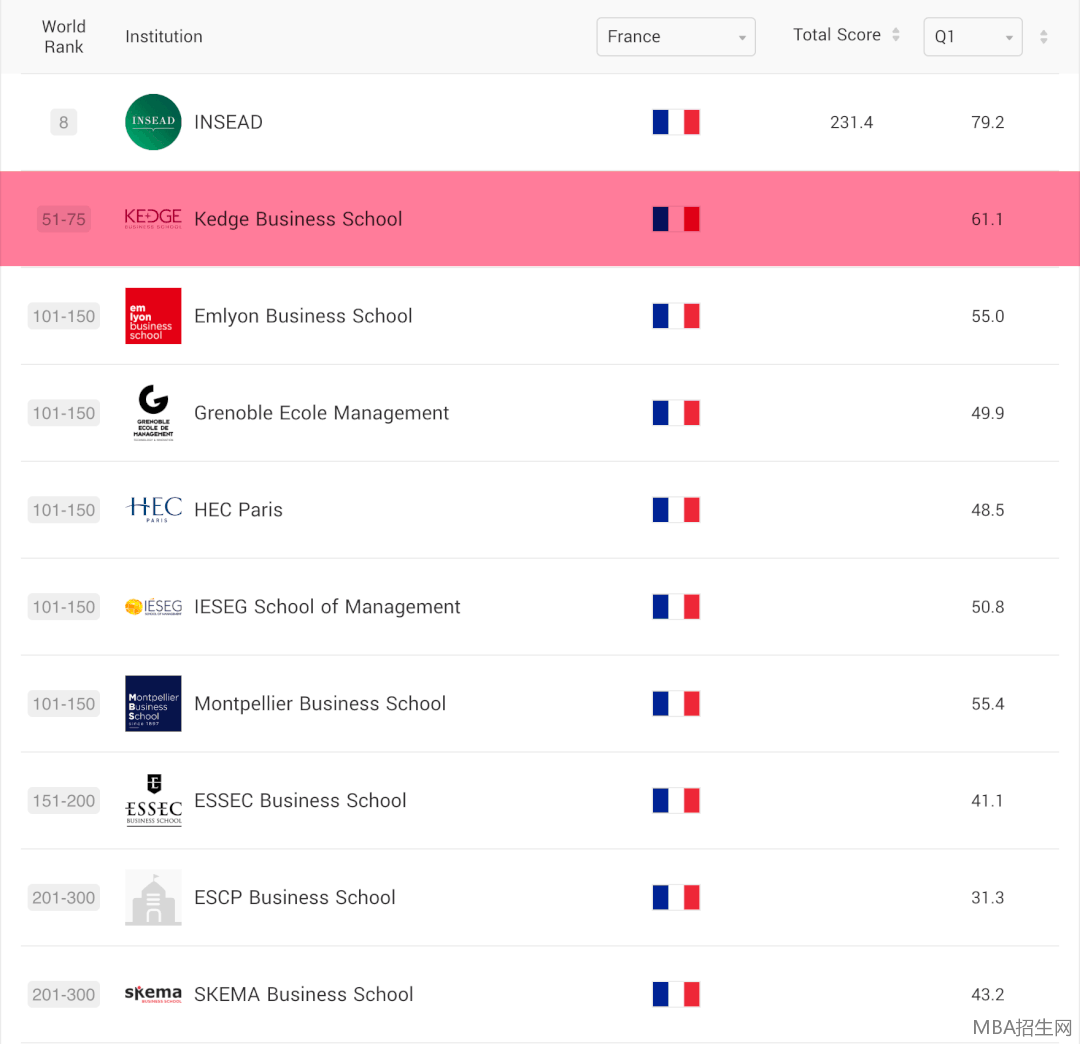The image size is (1080, 1044).
Task: Open the Q1 indicator dropdown
Action: coord(972,37)
